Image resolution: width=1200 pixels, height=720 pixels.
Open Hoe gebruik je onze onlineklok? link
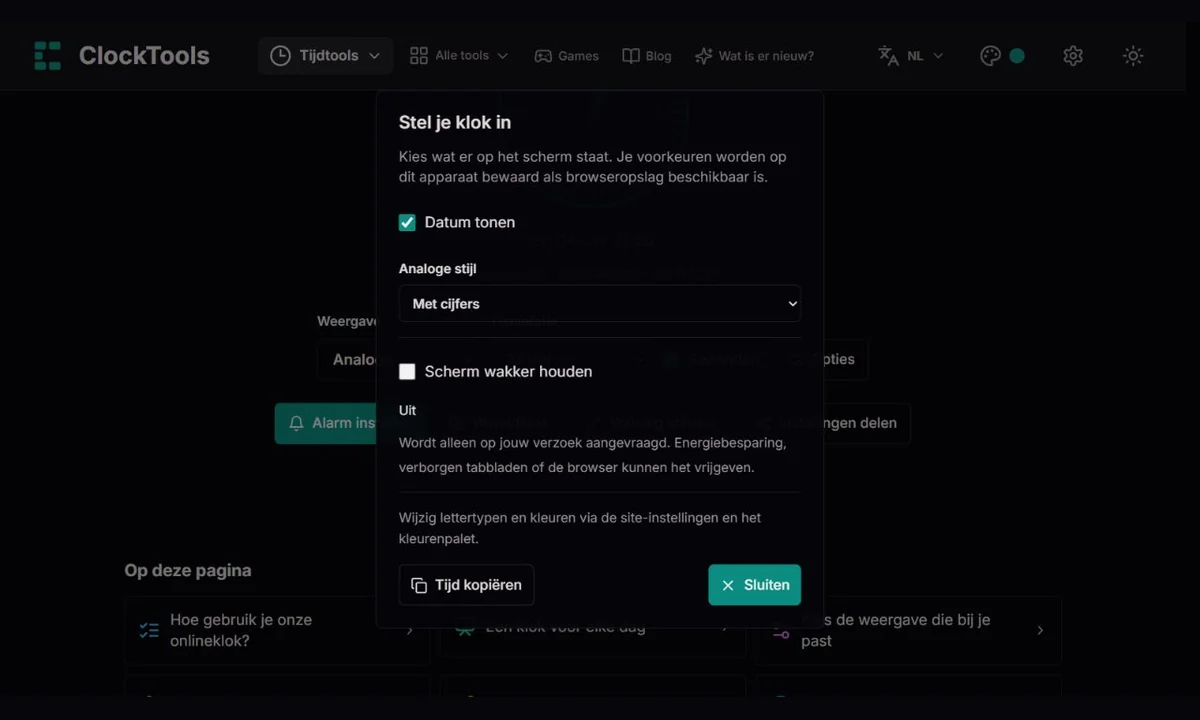(277, 630)
